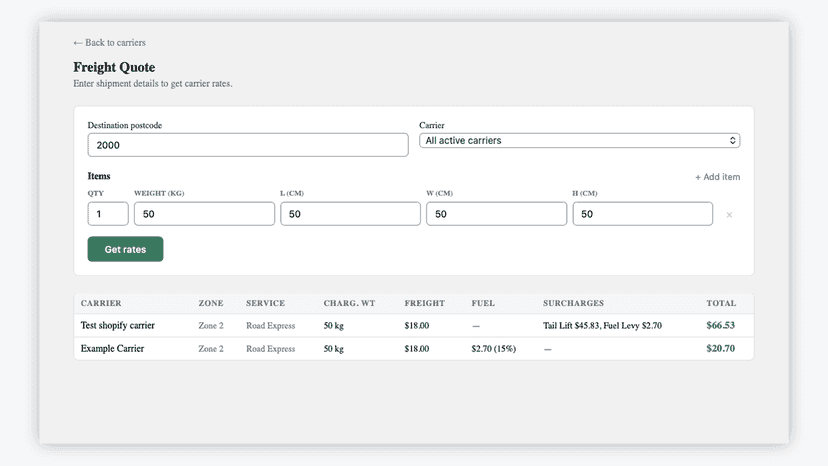Open the All active carriers dropdown
Image resolution: width=828 pixels, height=466 pixels.
579,141
